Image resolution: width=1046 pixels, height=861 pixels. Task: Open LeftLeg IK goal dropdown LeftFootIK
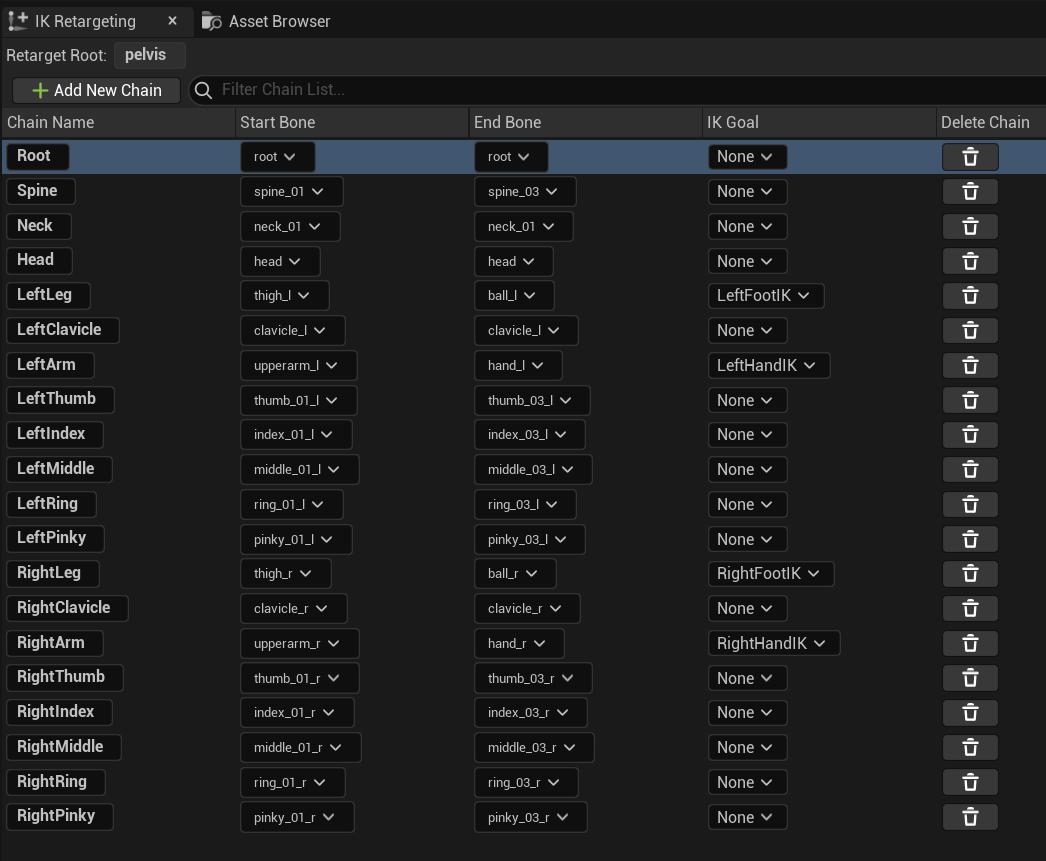[x=766, y=295]
